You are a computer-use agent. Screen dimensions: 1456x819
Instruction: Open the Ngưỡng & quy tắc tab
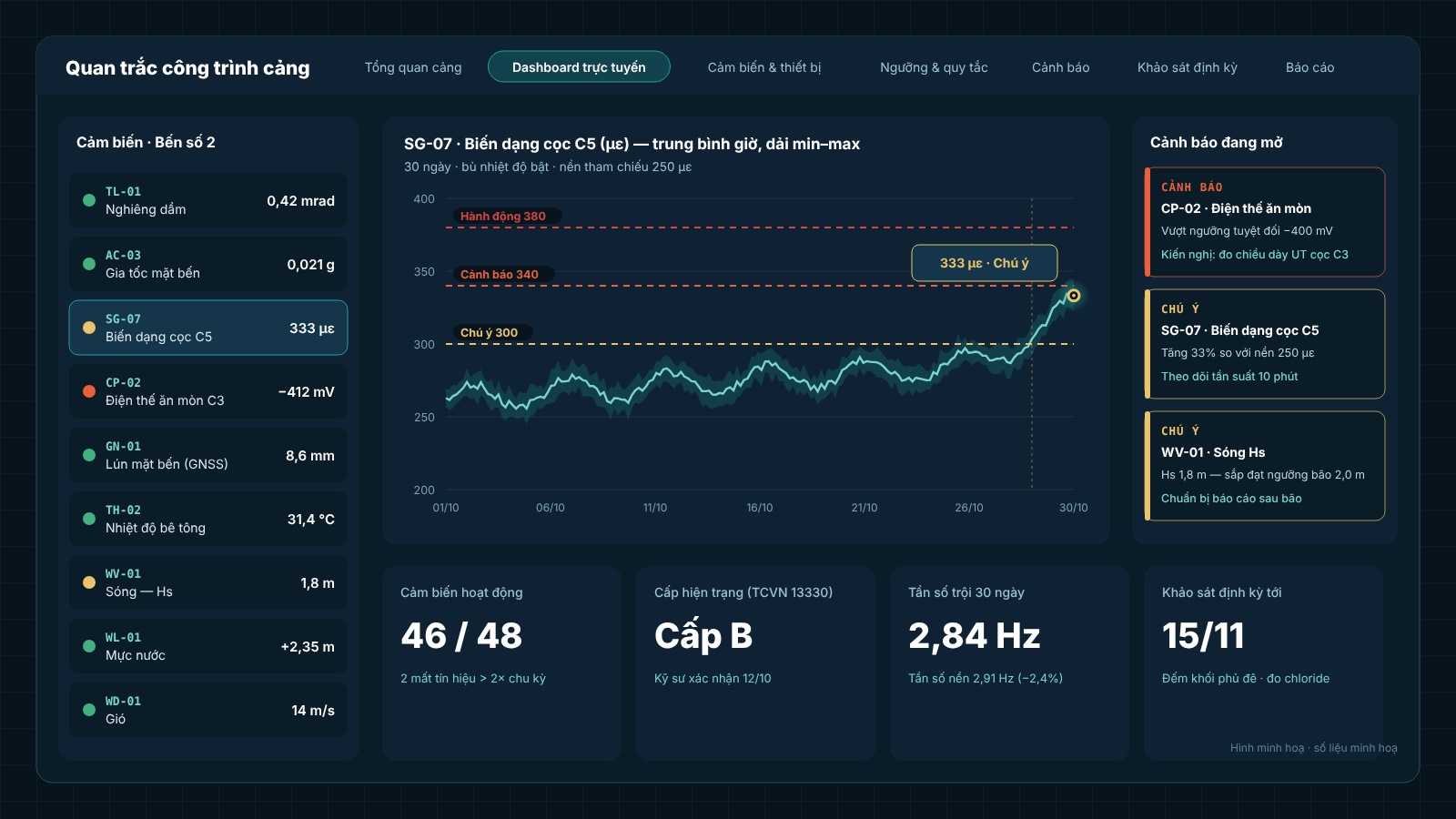tap(934, 67)
